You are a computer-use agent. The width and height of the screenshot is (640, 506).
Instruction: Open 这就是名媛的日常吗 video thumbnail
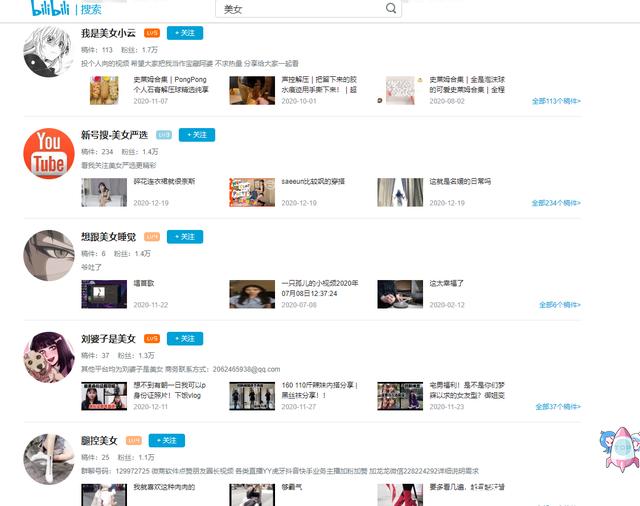click(x=400, y=192)
